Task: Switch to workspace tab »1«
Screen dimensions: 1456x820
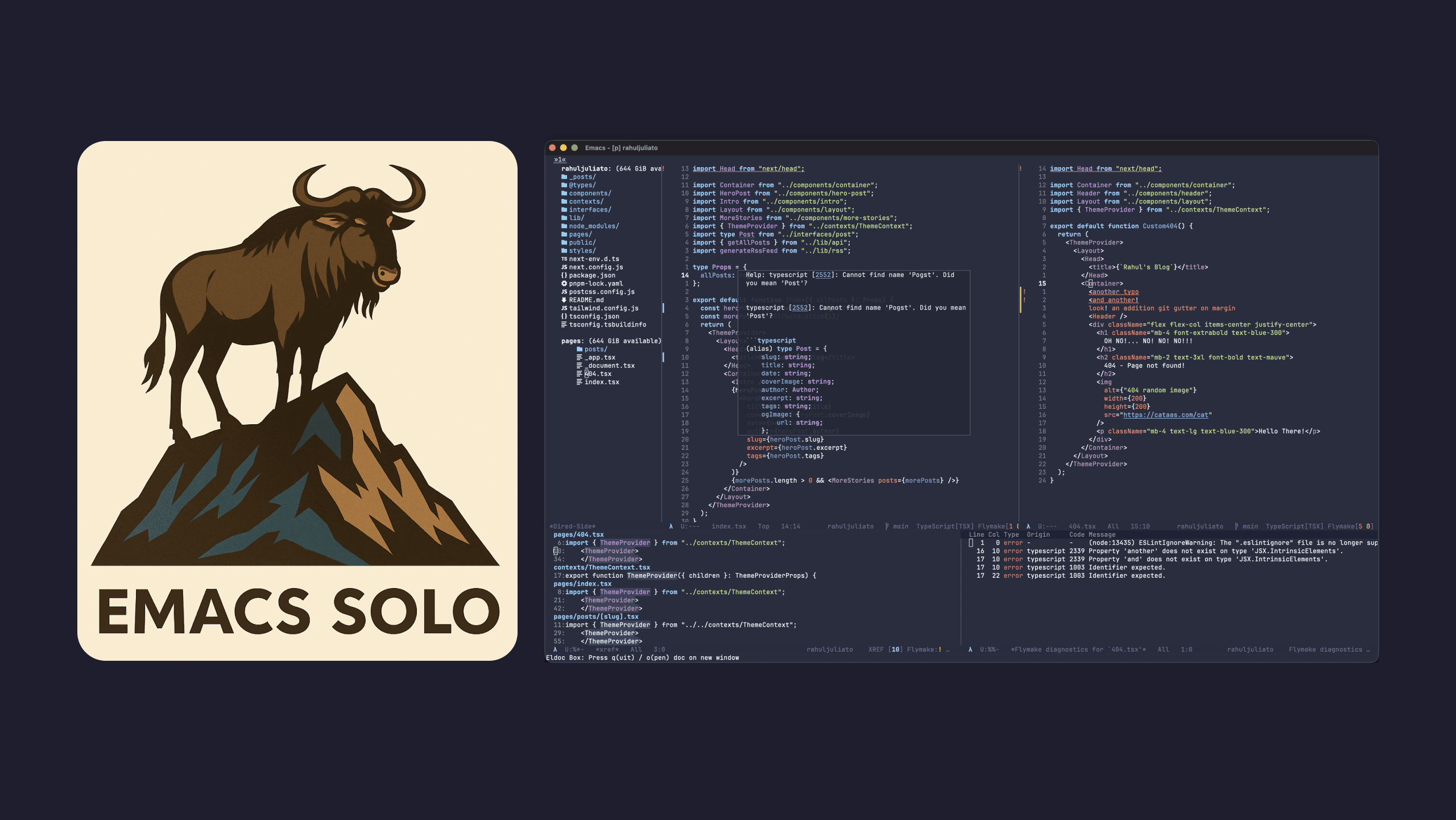Action: pos(559,160)
